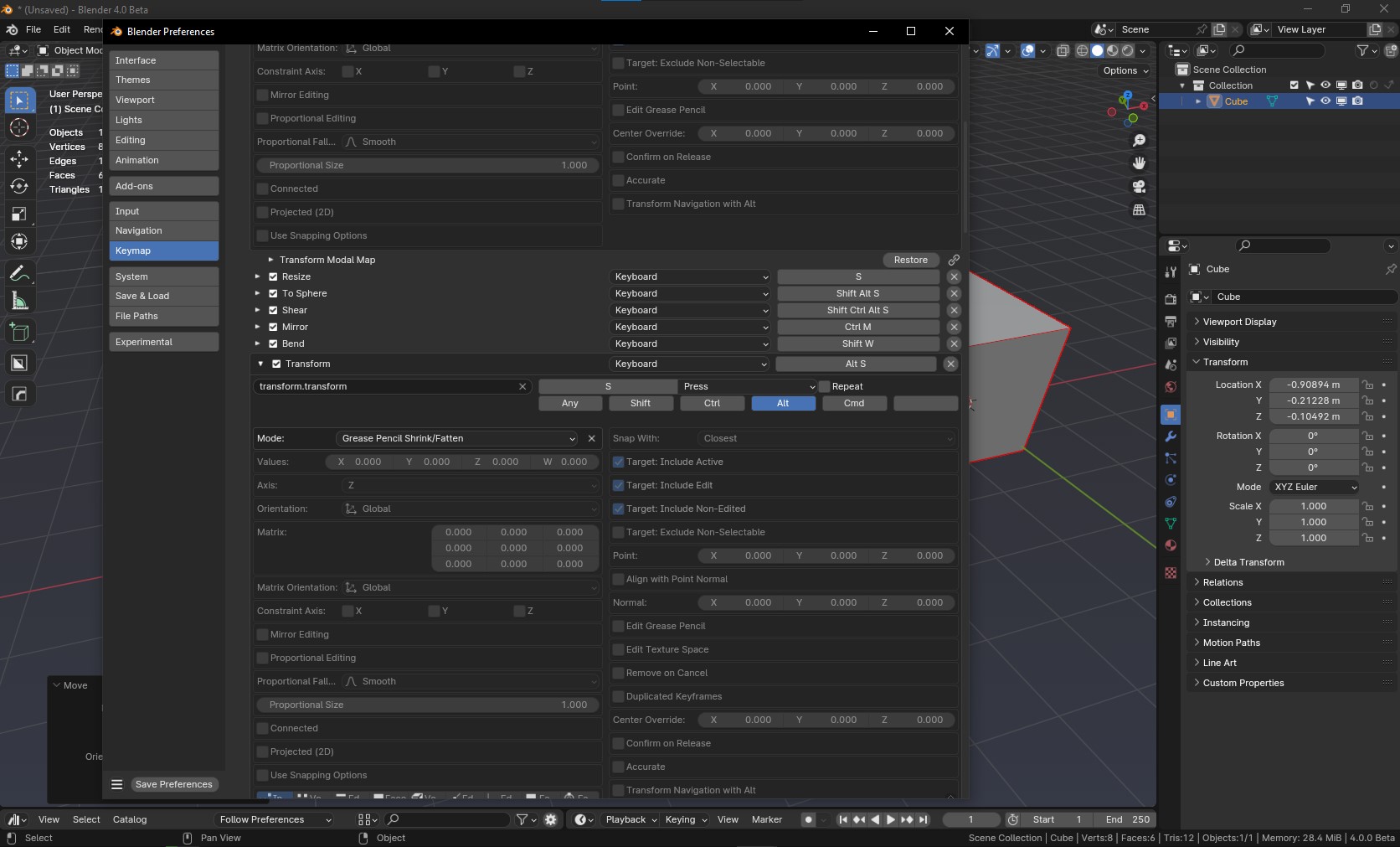Image resolution: width=1400 pixels, height=847 pixels.
Task: Switch to the Add-ons preferences section
Action: (163, 186)
